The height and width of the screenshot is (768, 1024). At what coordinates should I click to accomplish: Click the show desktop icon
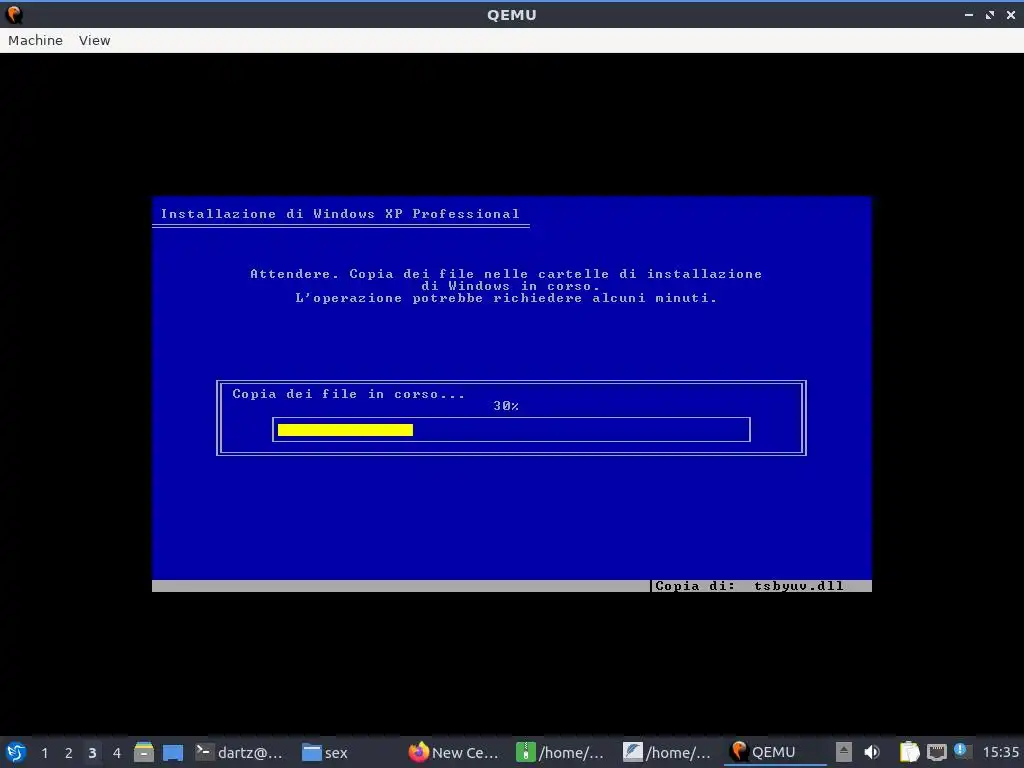[172, 752]
